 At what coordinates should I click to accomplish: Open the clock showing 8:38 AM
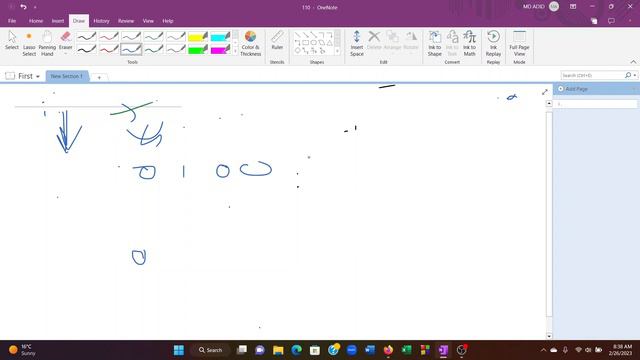tap(620, 350)
